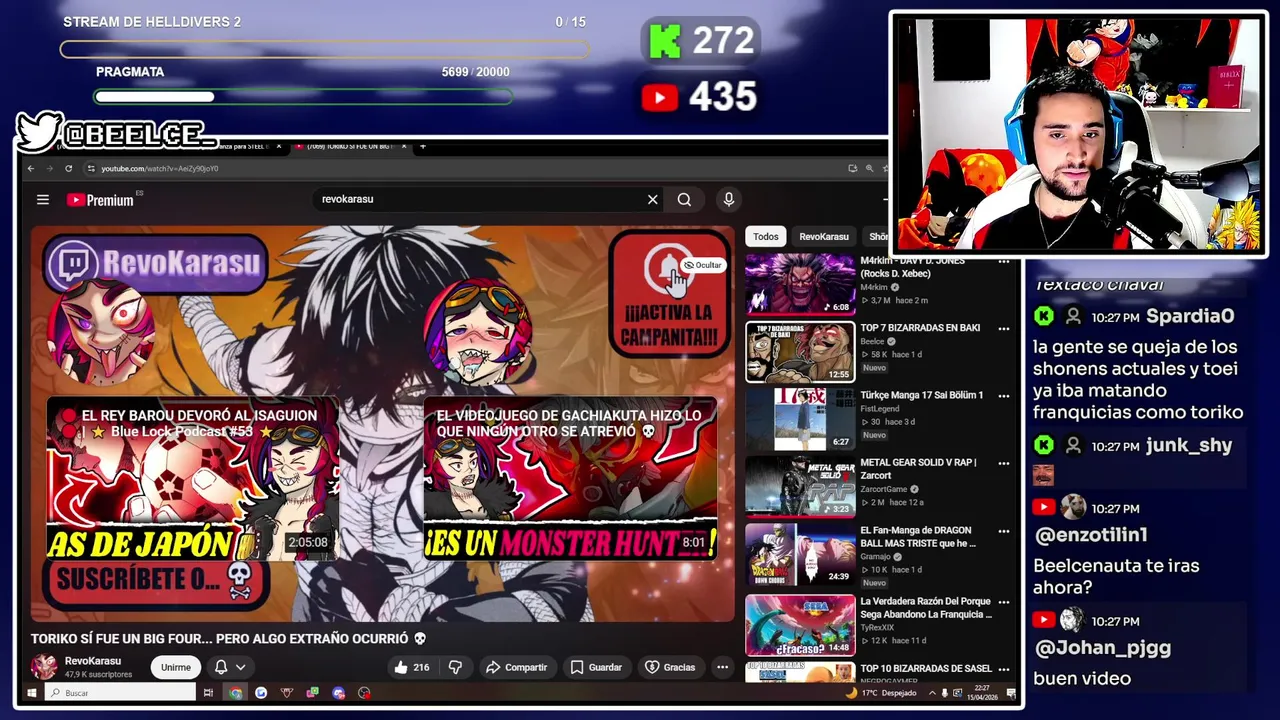
Task: Go forward in the browser
Action: coord(50,168)
